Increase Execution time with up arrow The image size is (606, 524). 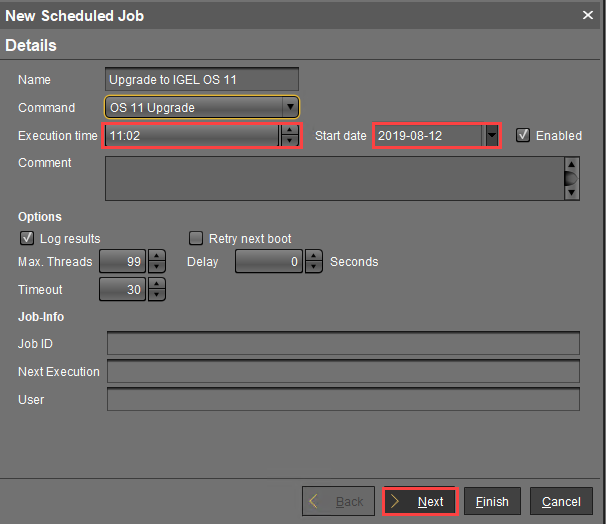tap(290, 129)
